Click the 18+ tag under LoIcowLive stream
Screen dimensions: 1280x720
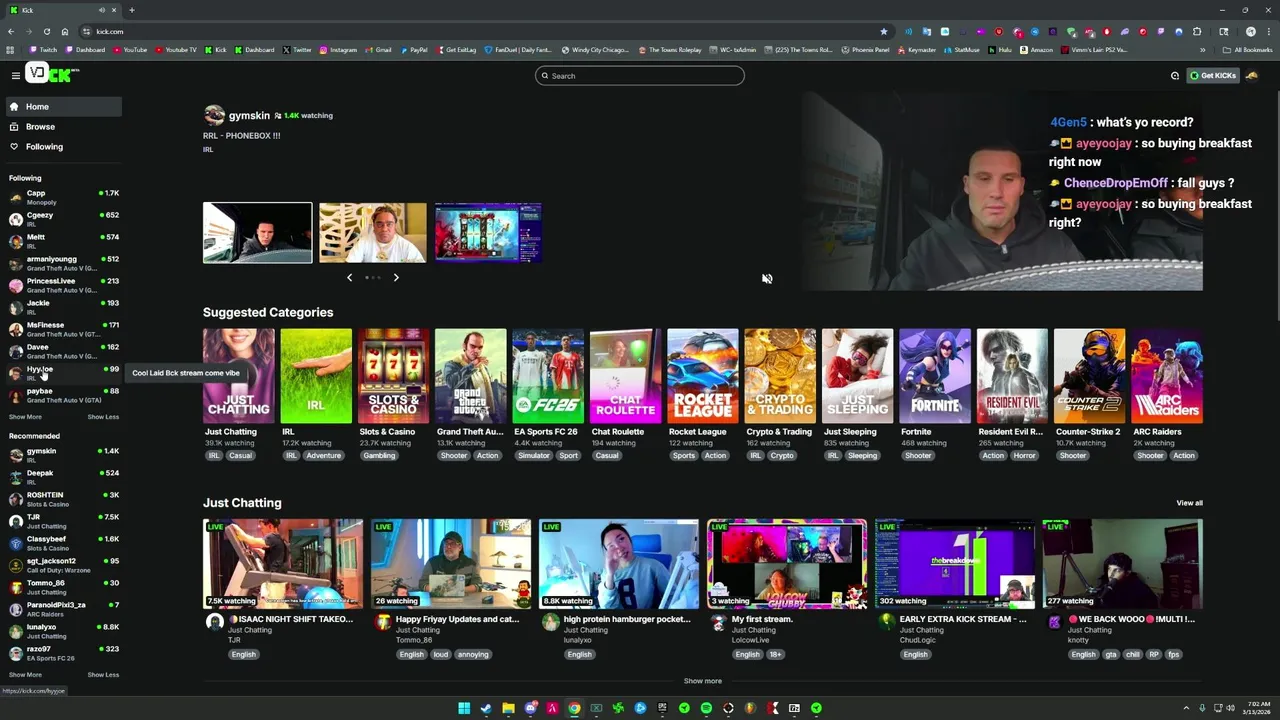(x=775, y=655)
